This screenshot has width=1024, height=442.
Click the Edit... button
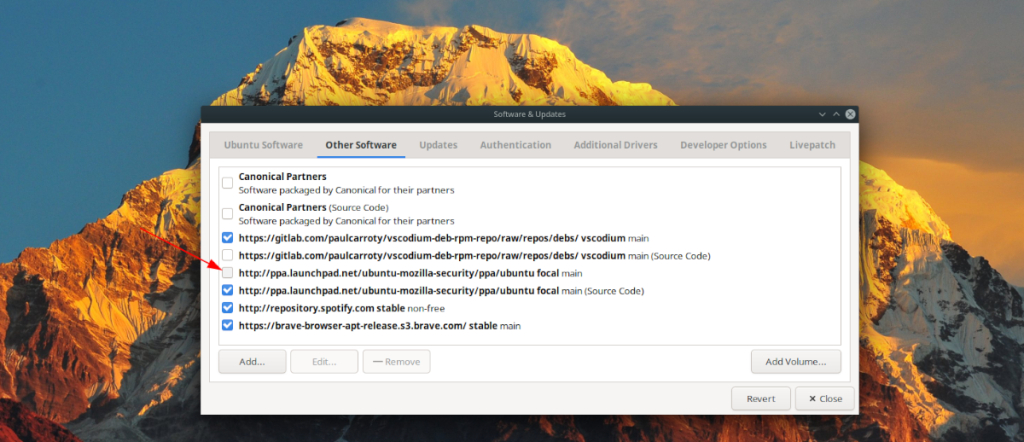324,362
